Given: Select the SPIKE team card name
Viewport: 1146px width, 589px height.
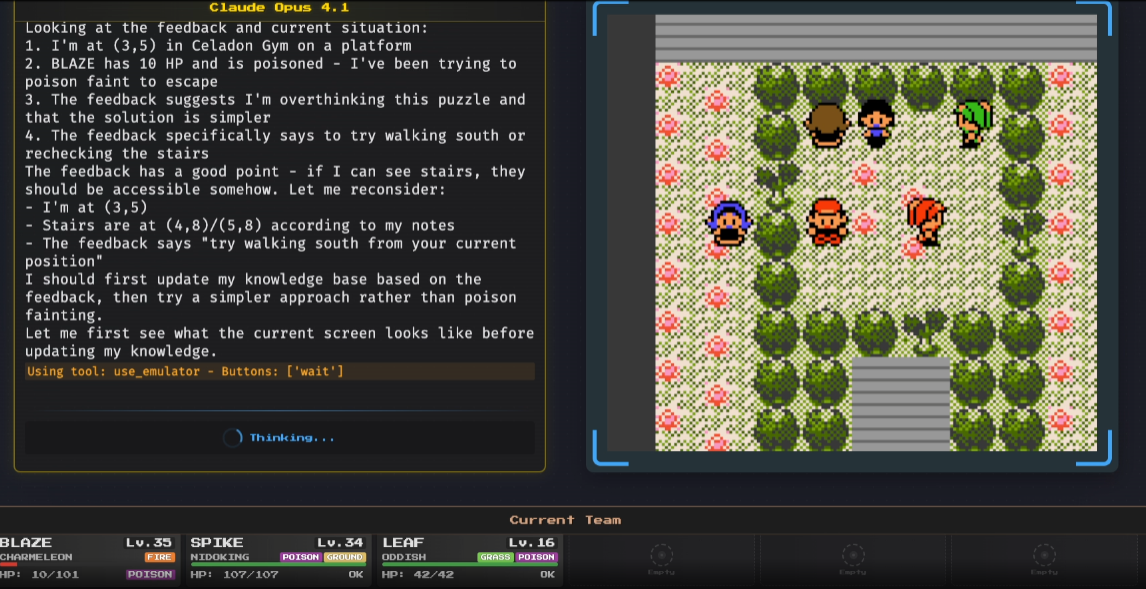Looking at the screenshot, I should tap(217, 542).
